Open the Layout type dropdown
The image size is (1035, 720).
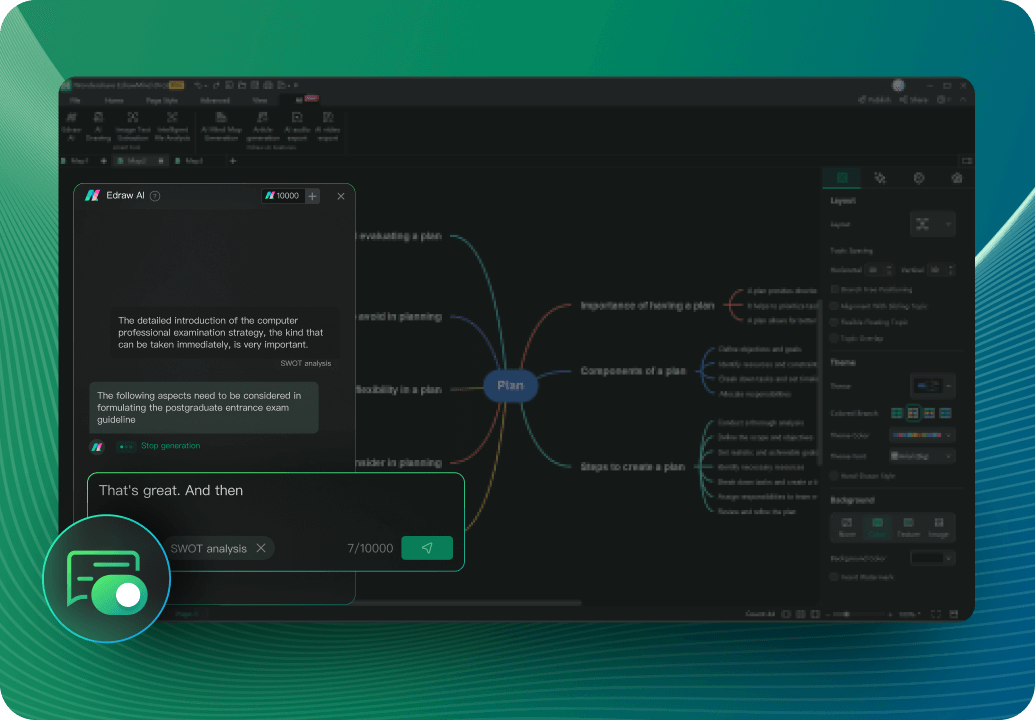pos(932,224)
